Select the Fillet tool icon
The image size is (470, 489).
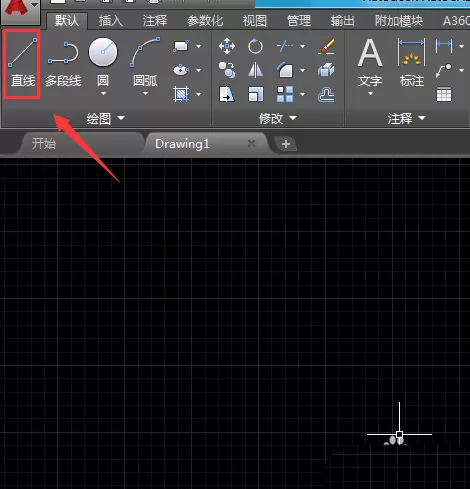click(285, 70)
